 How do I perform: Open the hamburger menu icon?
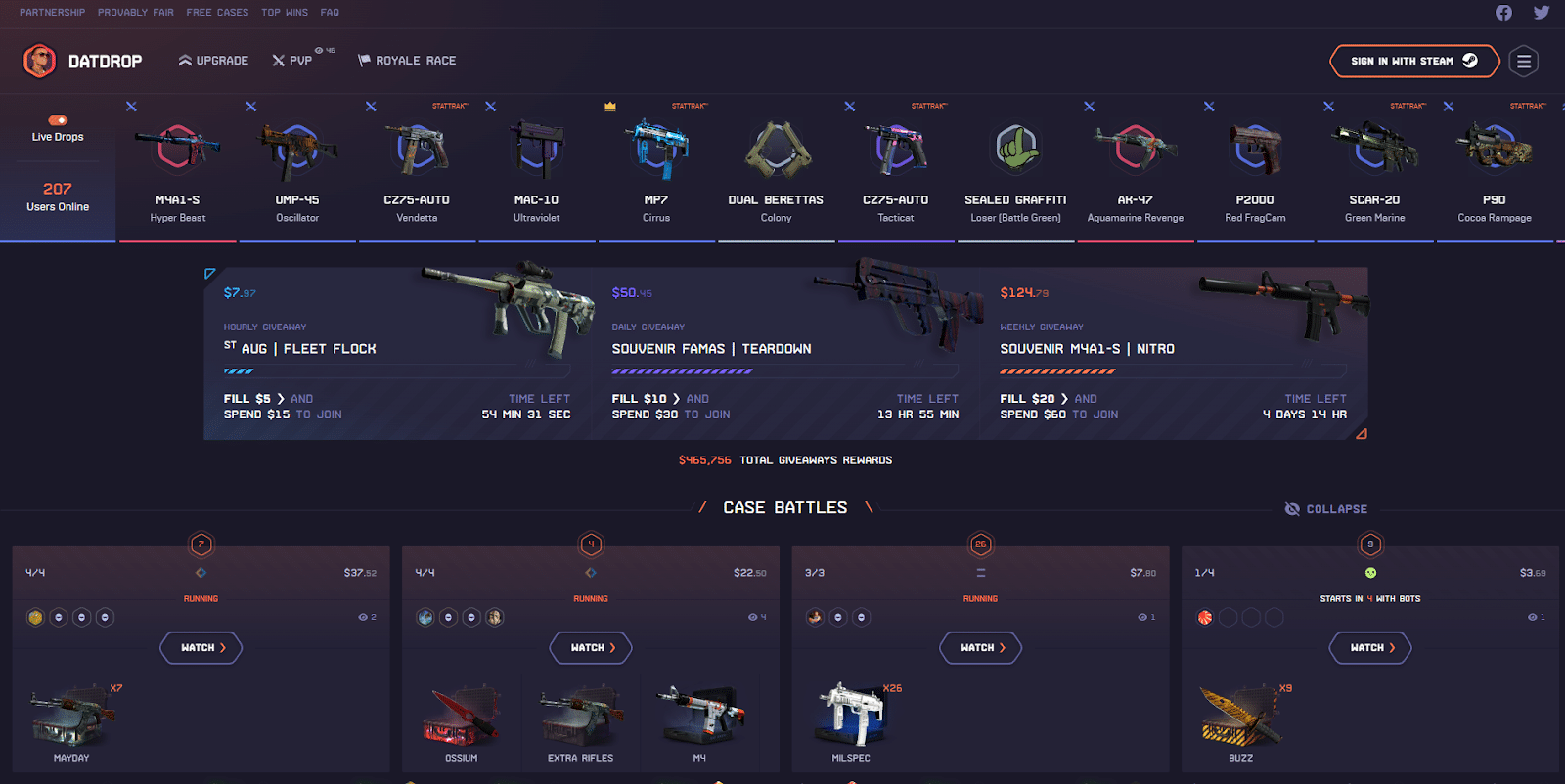point(1523,61)
